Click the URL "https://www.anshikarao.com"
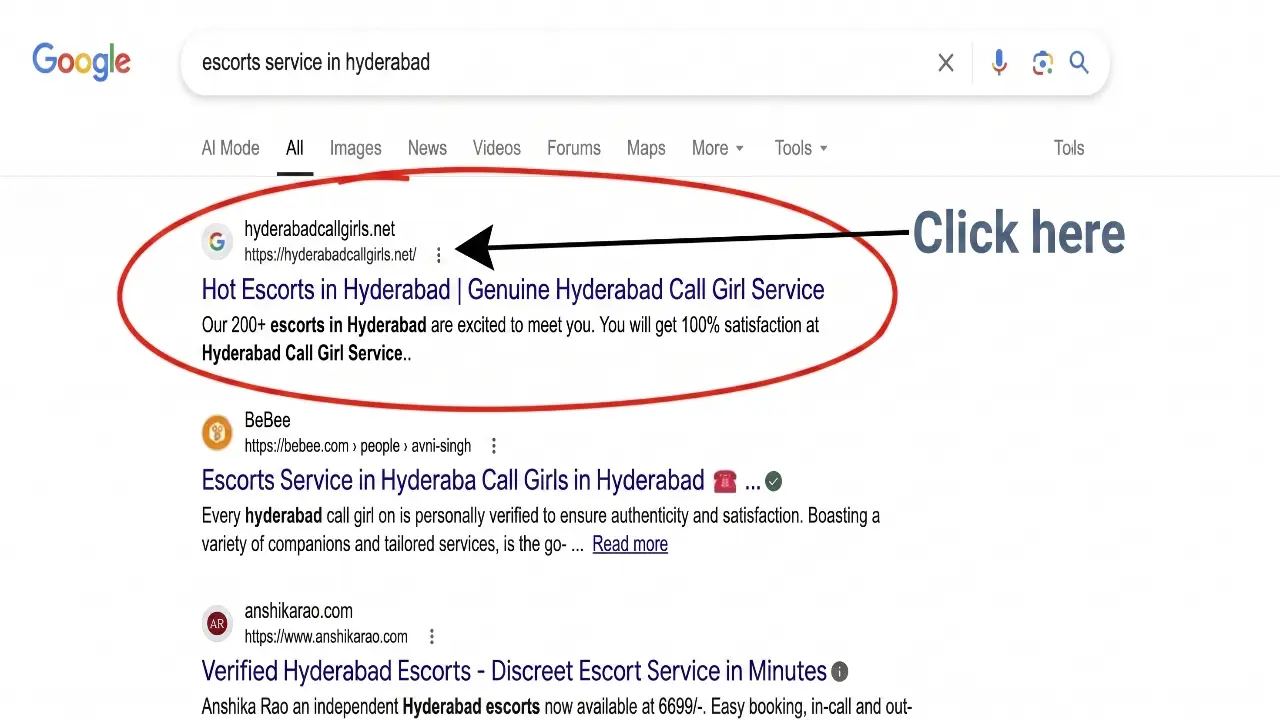Image resolution: width=1280 pixels, height=720 pixels. 326,637
